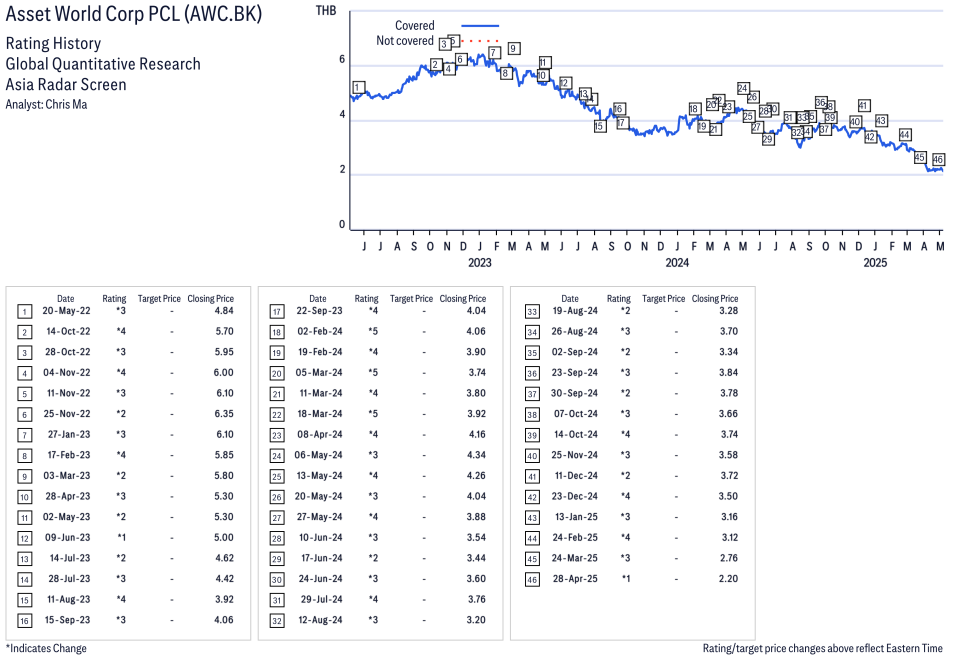Image resolution: width=954 pixels, height=655 pixels.
Task: Click closing price 4.34
Action: (x=476, y=455)
